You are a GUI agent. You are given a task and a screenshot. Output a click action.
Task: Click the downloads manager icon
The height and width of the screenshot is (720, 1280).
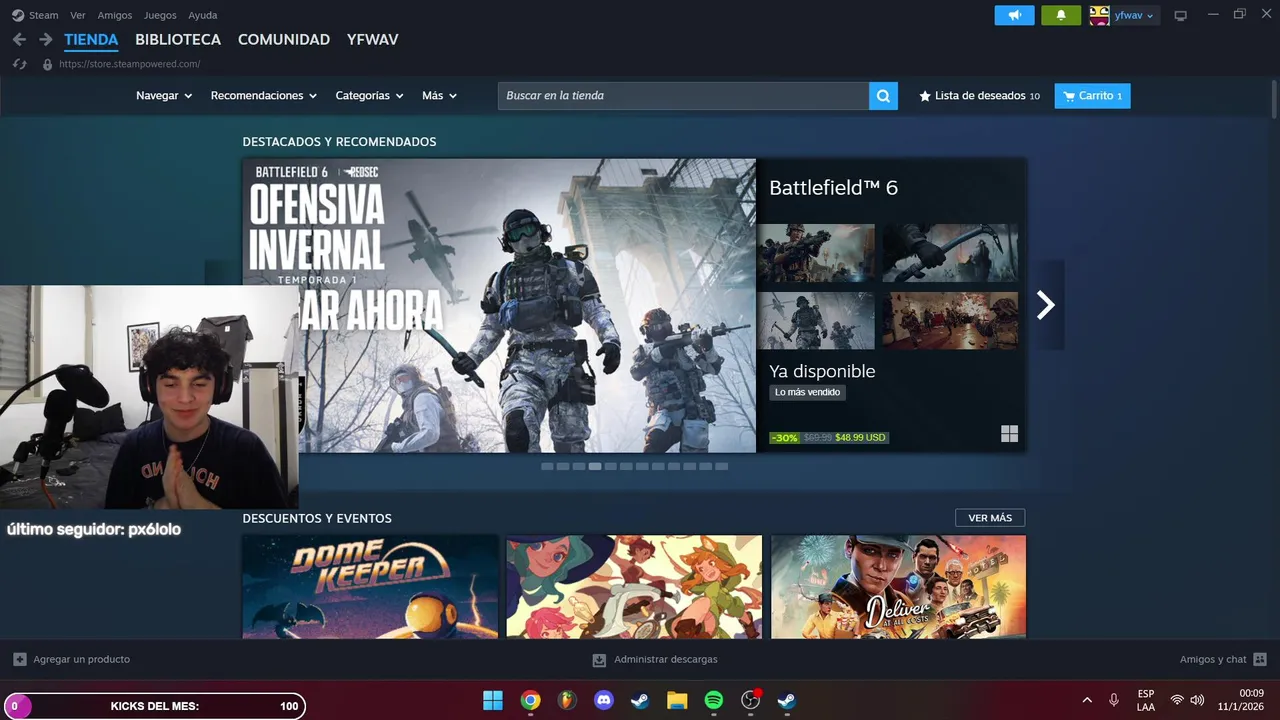coord(599,660)
